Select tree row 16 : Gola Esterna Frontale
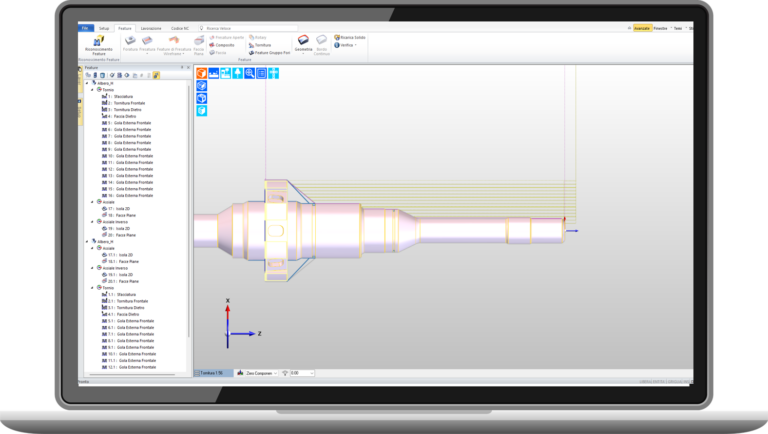 pyautogui.click(x=127, y=195)
